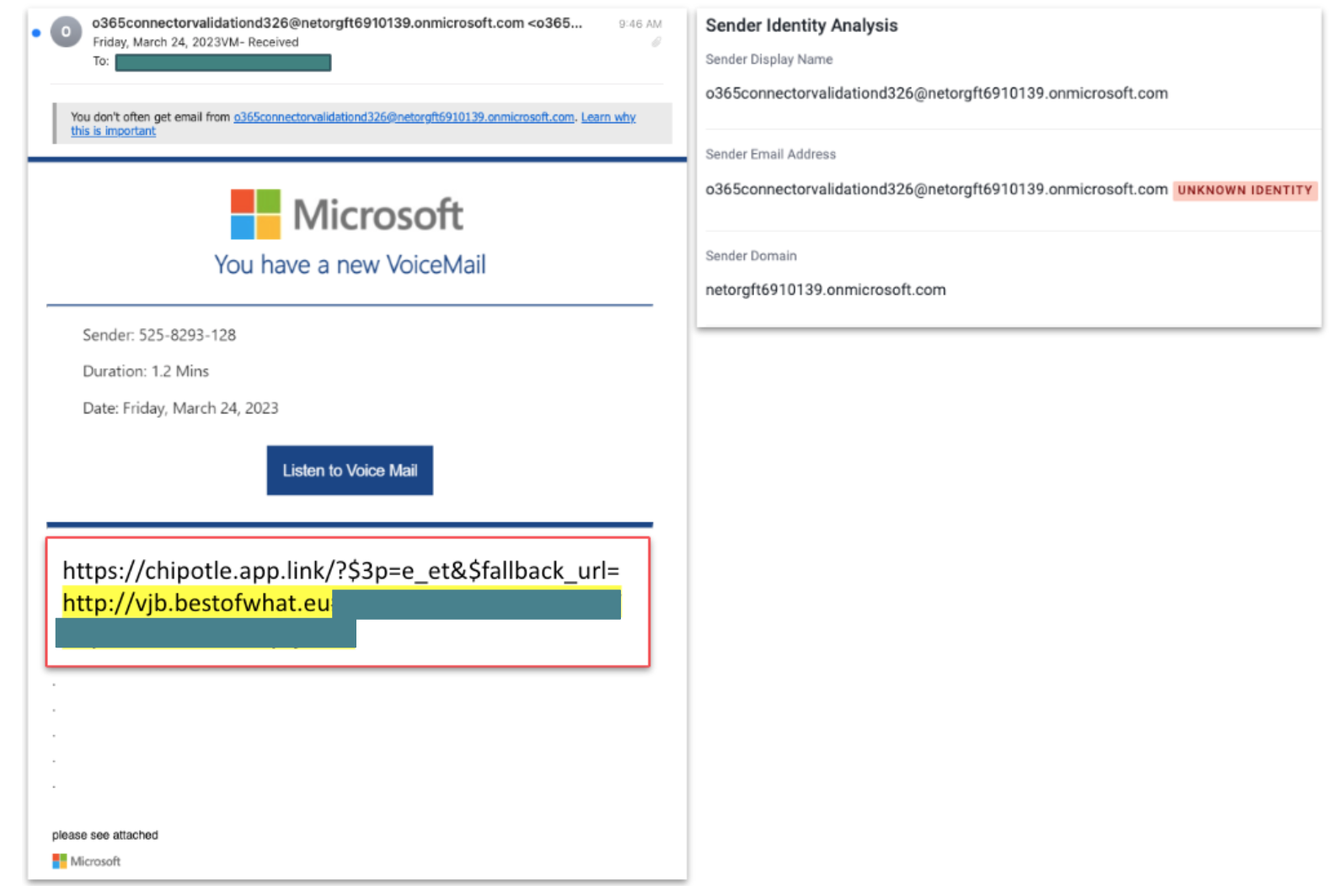Click 'You have a new VoiceMail' heading
1338x896 pixels.
click(350, 264)
